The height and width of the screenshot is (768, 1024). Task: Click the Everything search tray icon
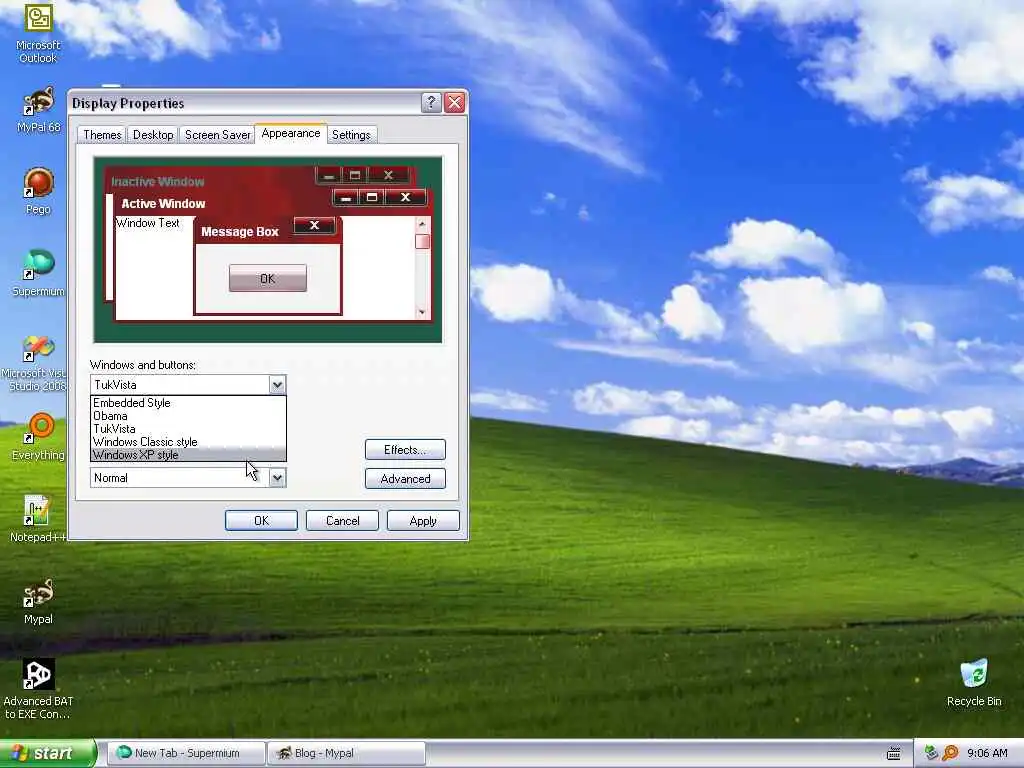[950, 753]
